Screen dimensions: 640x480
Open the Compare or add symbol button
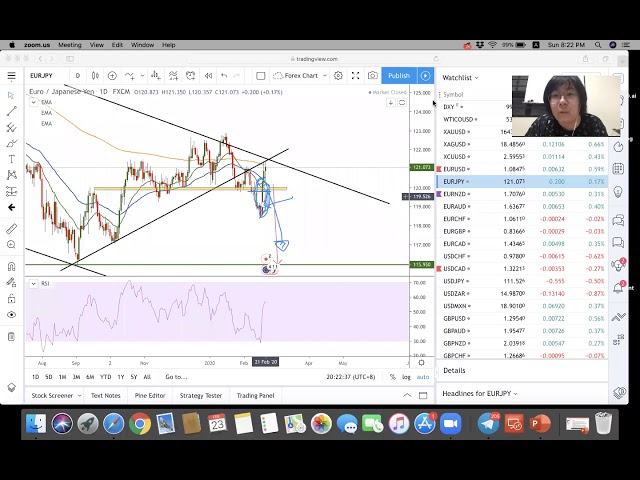pyautogui.click(x=112, y=76)
